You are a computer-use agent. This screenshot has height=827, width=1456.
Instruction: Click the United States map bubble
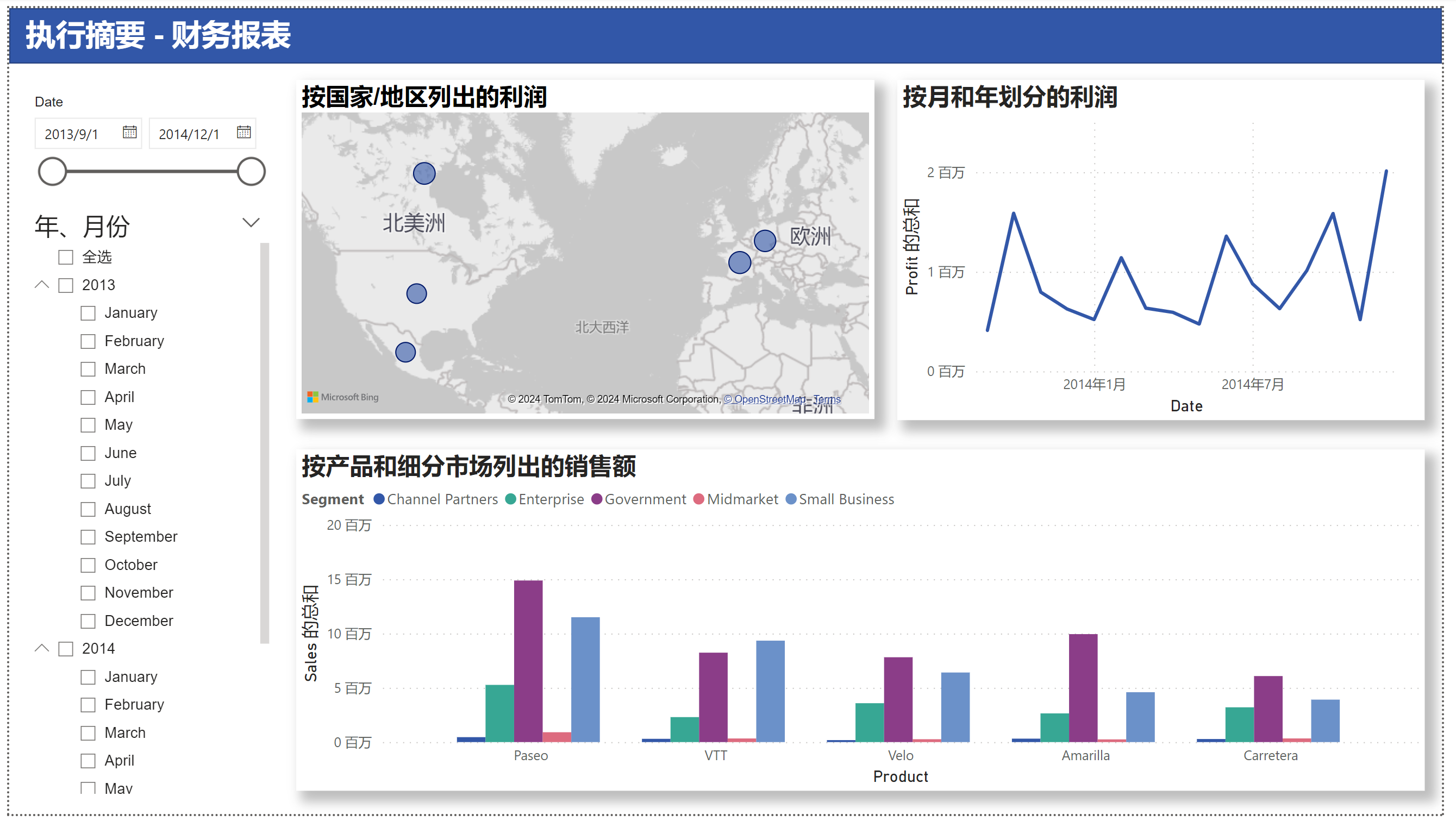point(416,293)
